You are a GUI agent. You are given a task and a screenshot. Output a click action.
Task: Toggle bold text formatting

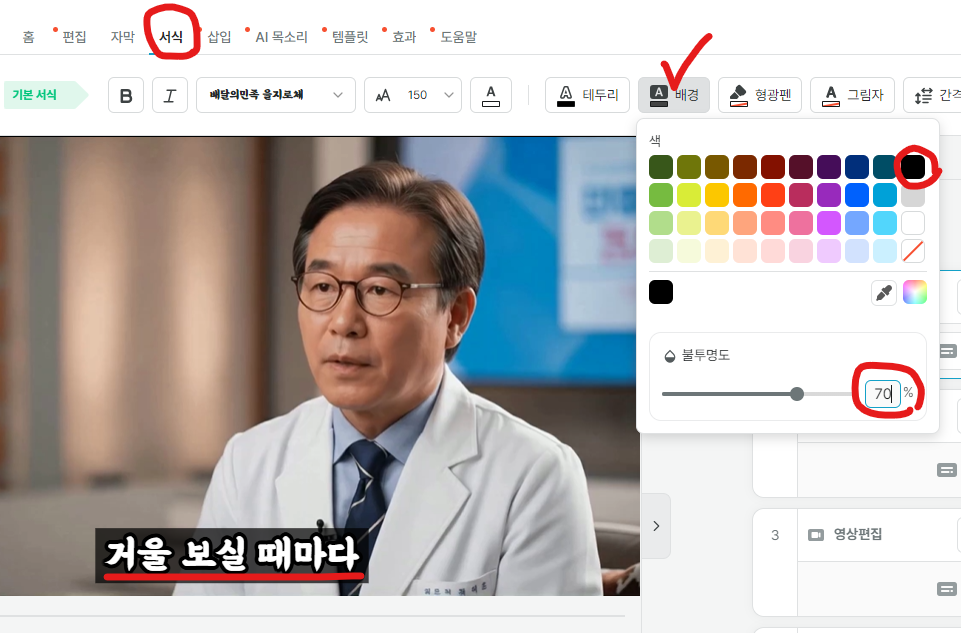click(x=125, y=95)
